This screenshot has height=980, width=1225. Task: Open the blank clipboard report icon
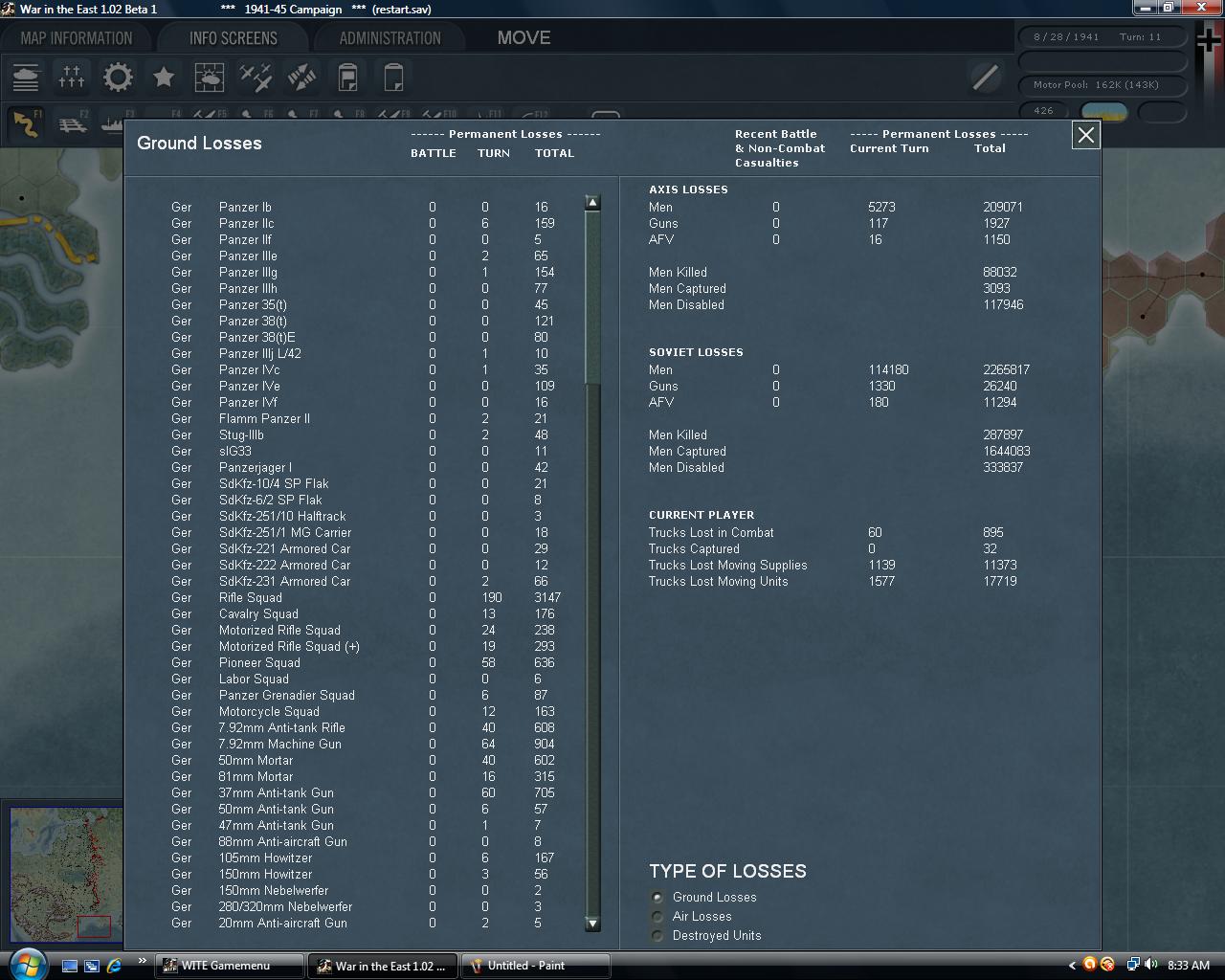393,77
